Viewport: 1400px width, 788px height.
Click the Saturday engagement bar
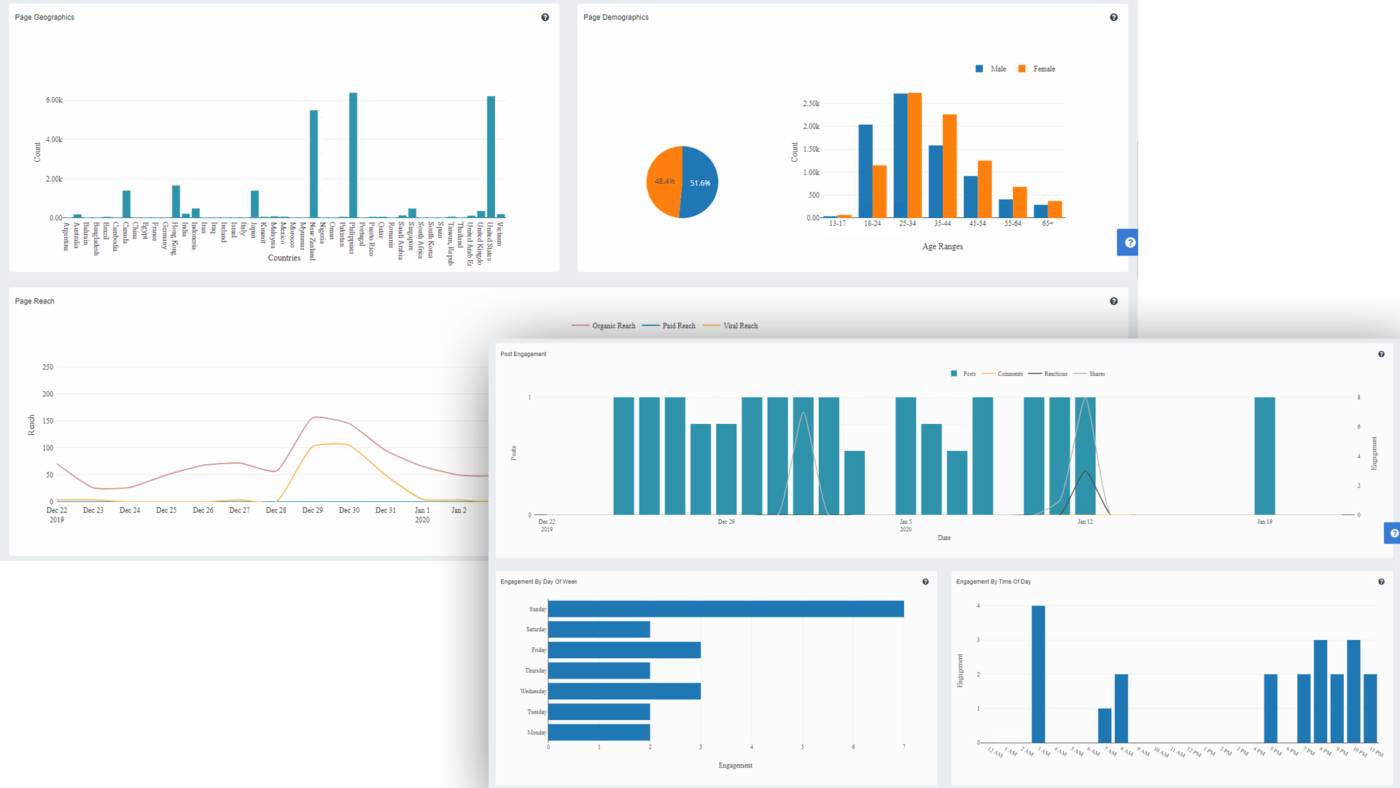click(599, 629)
